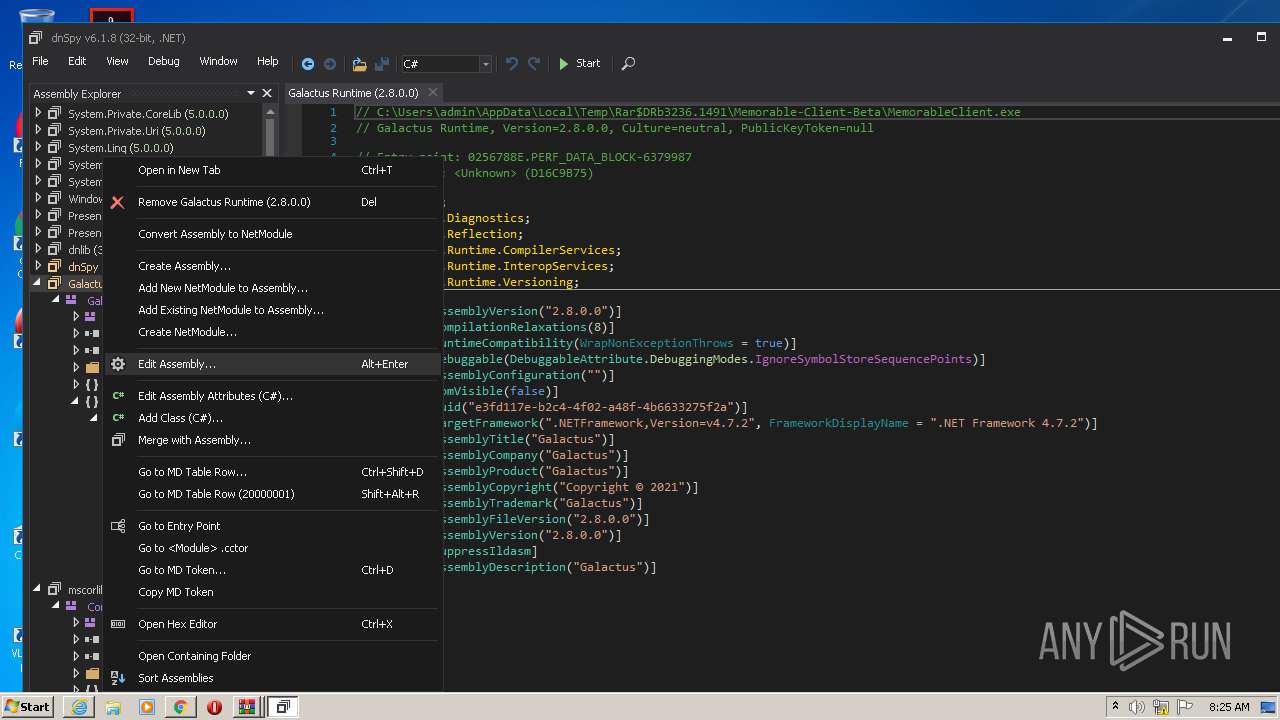Click the Redo arrow icon
The height and width of the screenshot is (720, 1280).
[534, 63]
